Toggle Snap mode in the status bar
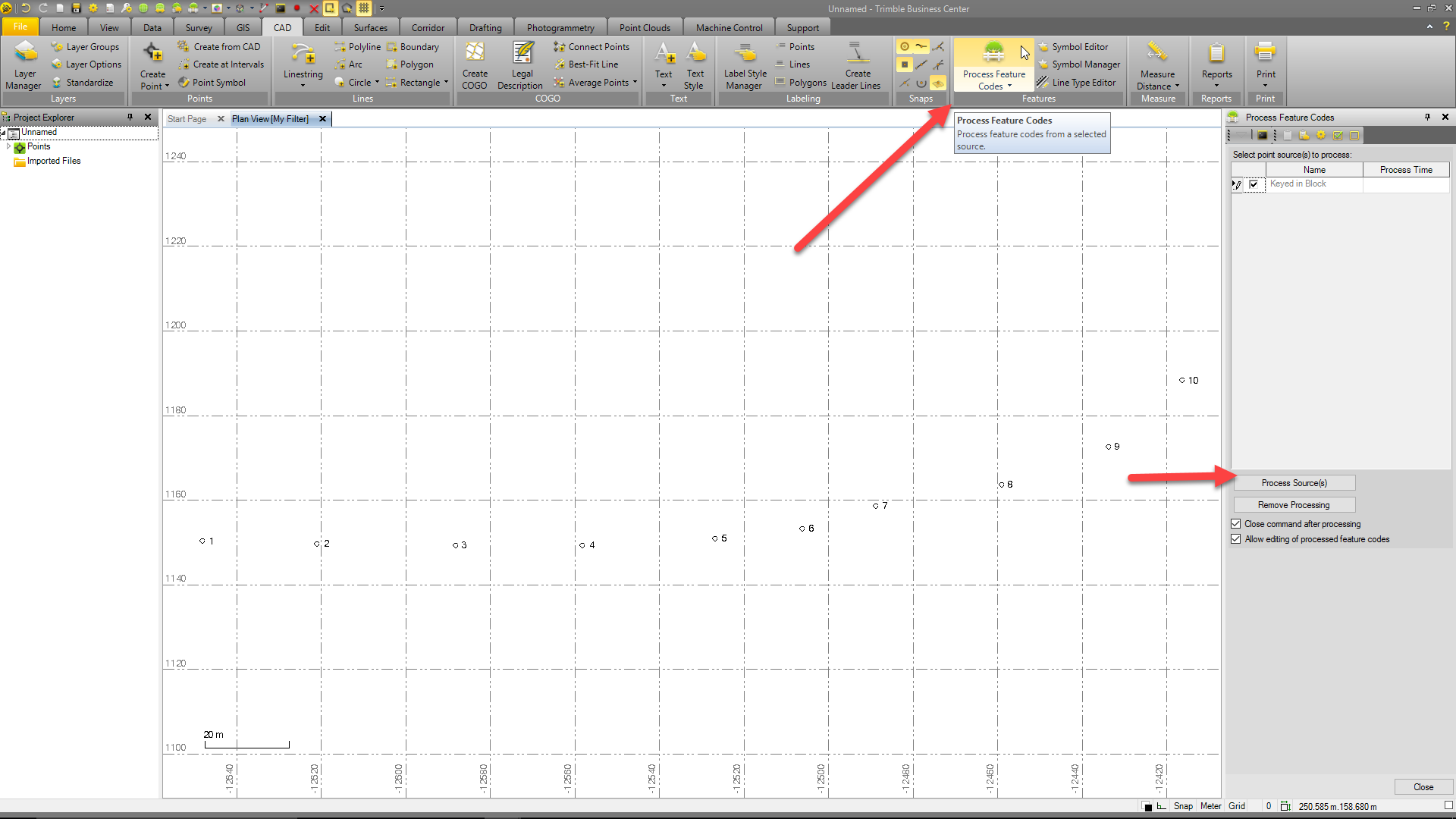This screenshot has width=1456, height=819. pos(1183,805)
